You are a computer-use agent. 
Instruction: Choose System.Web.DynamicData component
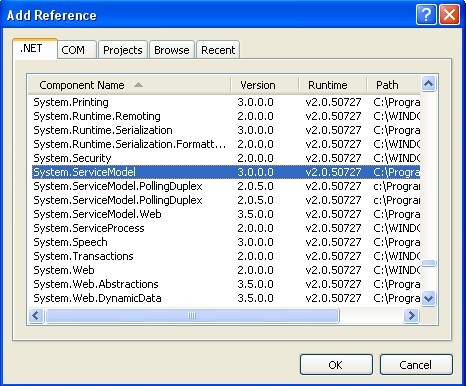226,298
